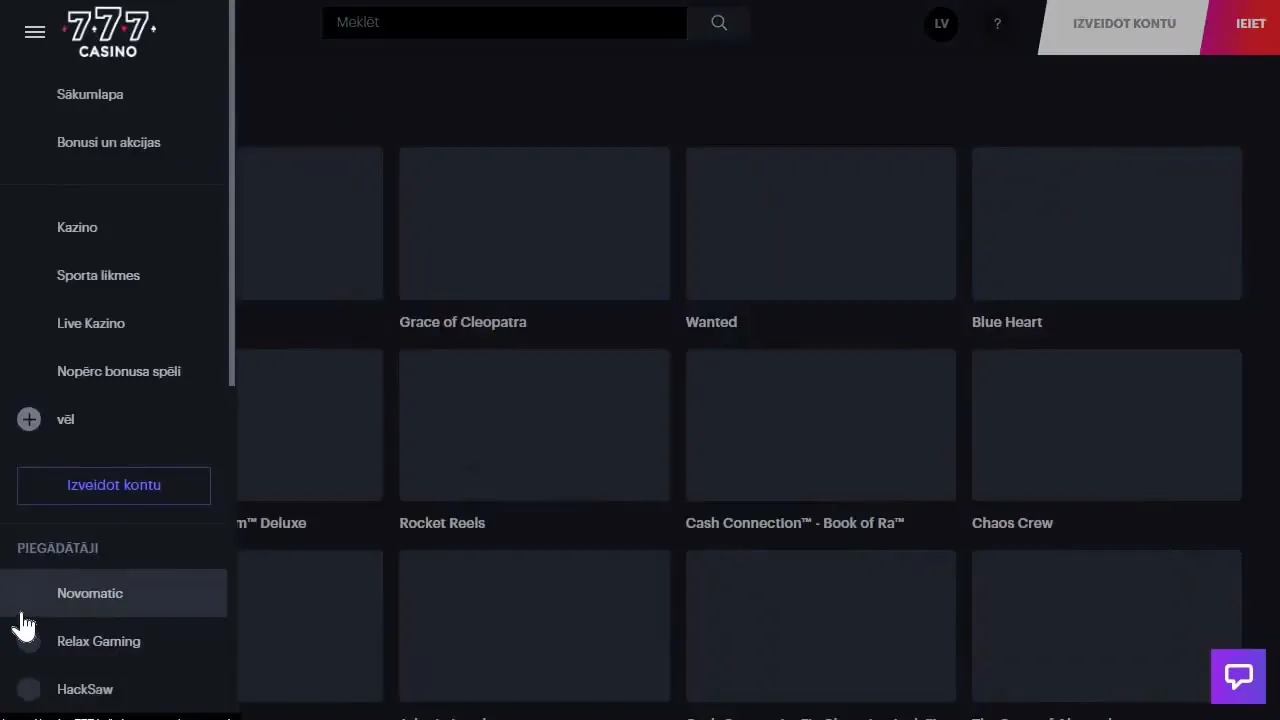This screenshot has height=720, width=1280.
Task: Click the search magnifier icon
Action: (x=719, y=23)
